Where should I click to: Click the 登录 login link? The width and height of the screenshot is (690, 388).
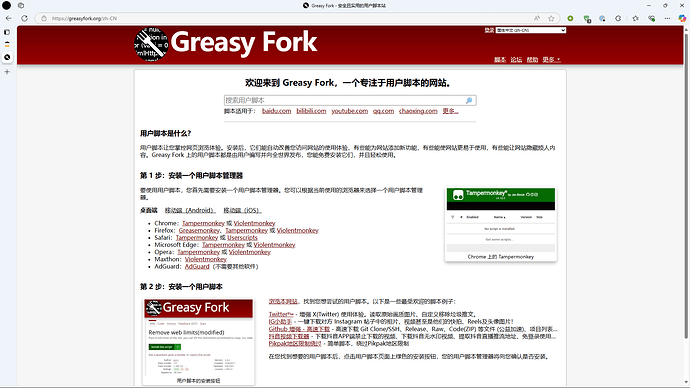pyautogui.click(x=489, y=30)
